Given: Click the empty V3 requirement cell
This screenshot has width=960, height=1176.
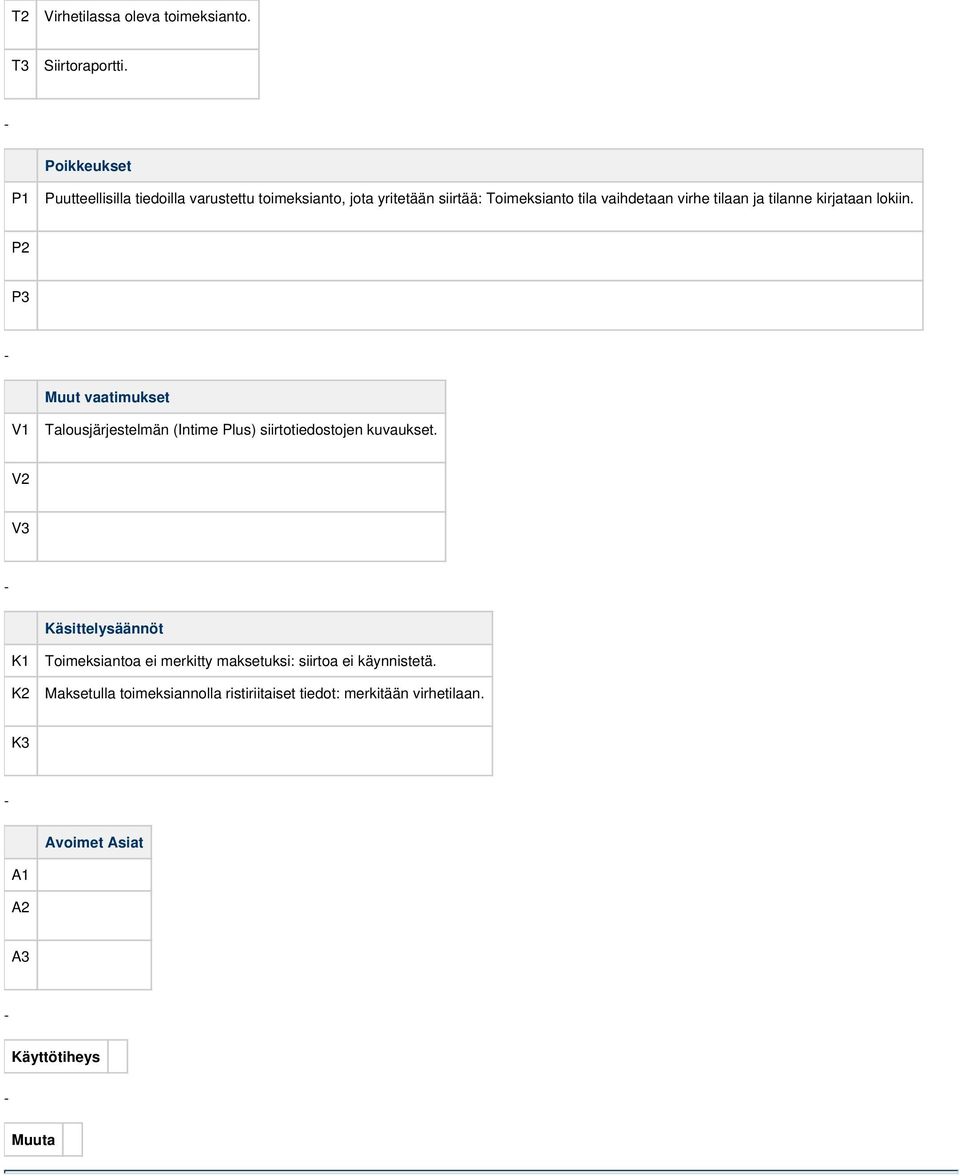Looking at the screenshot, I should coord(242,537).
